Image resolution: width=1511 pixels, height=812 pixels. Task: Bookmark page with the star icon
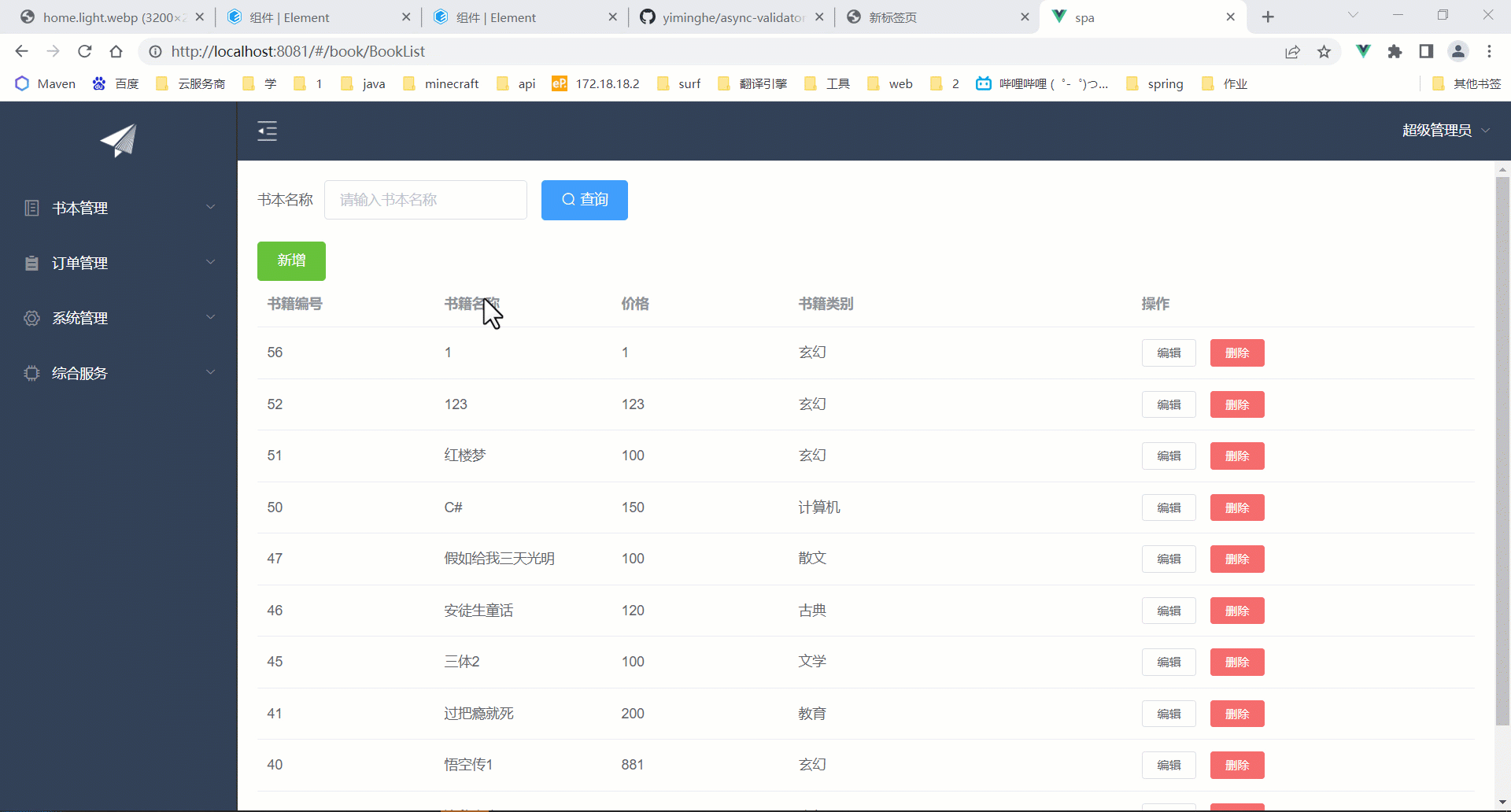1324,51
